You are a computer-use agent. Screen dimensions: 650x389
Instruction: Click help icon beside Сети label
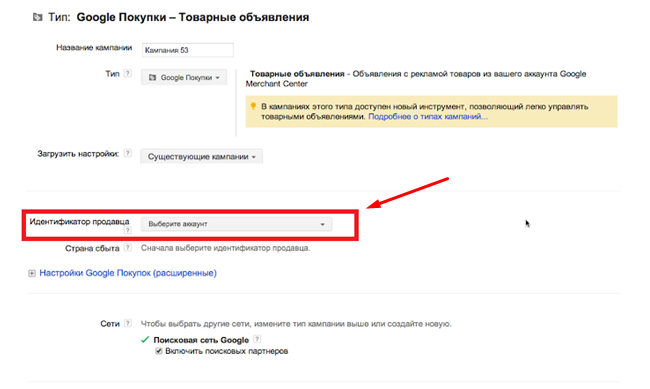coord(128,323)
